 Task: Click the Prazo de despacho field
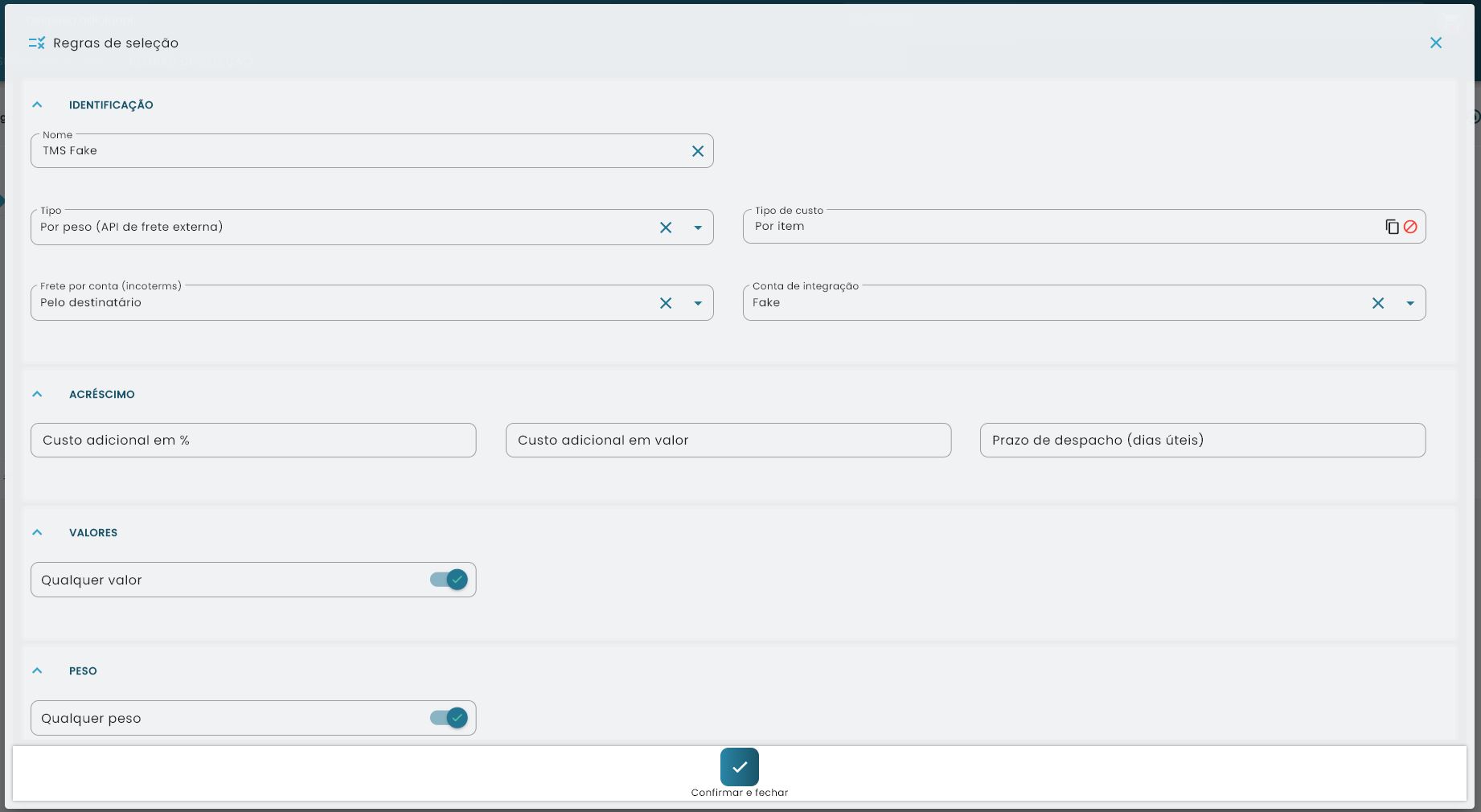pyautogui.click(x=1201, y=440)
